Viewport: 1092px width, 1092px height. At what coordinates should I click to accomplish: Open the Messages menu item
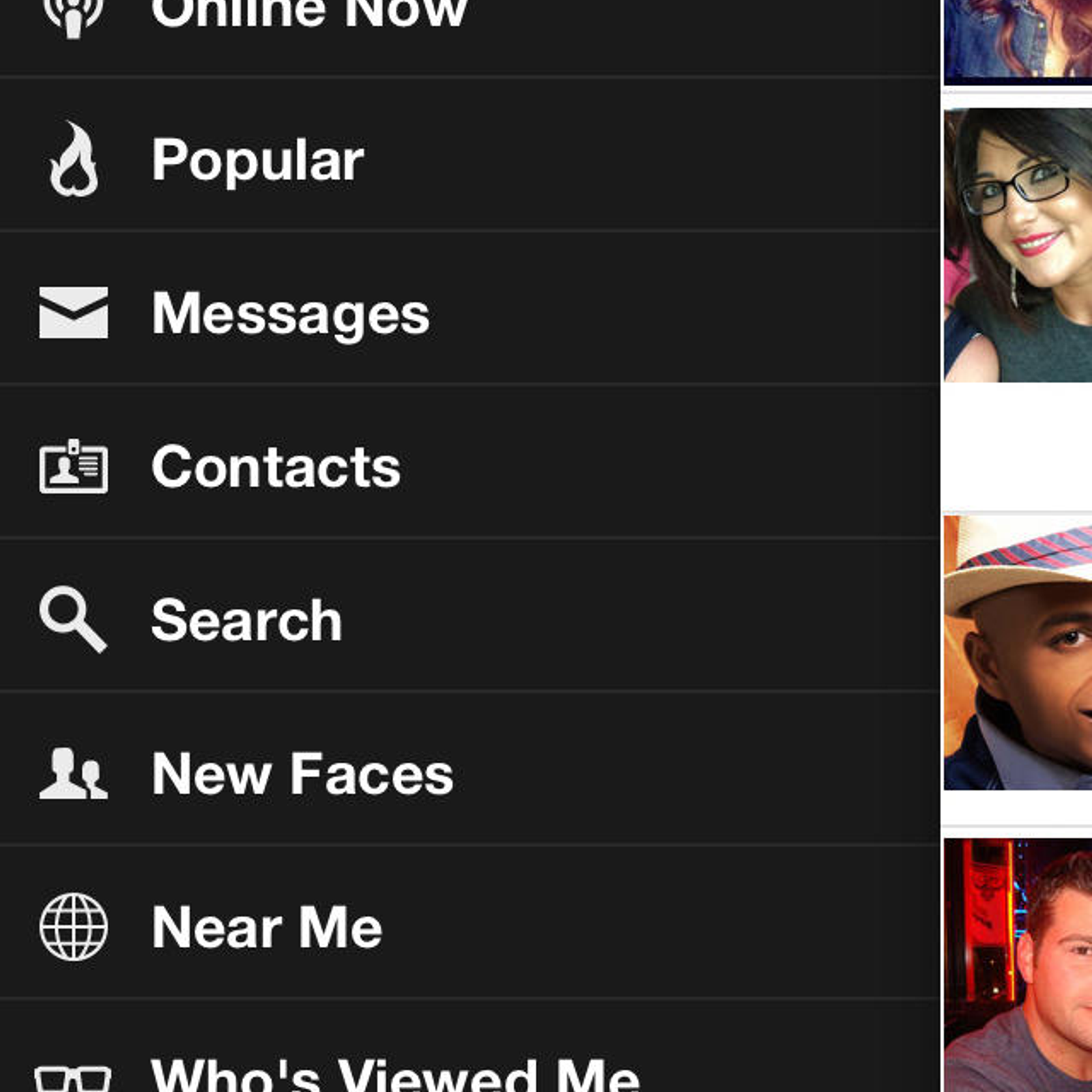[470, 308]
